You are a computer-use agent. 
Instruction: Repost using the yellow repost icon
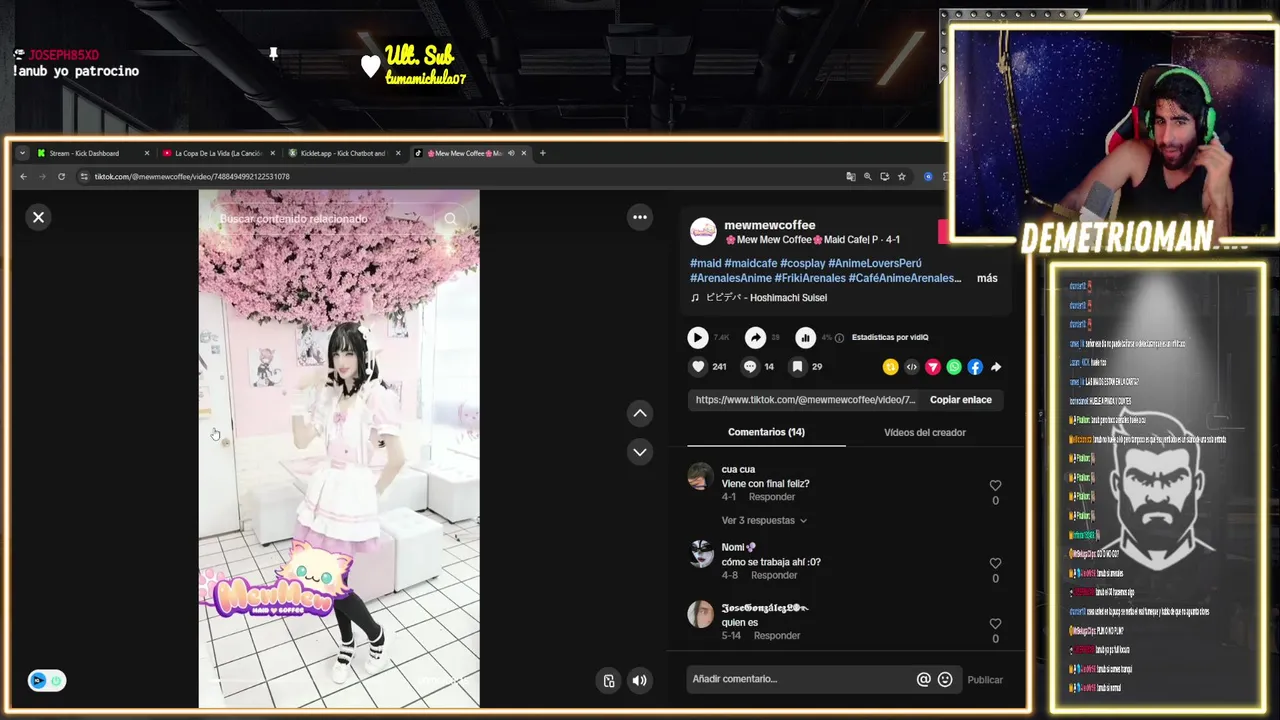[x=890, y=367]
